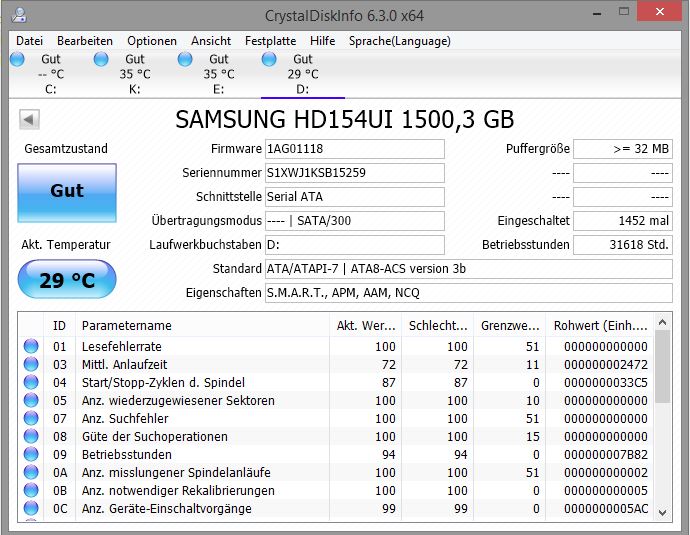
Task: Click the Firmware field 1AG01118
Action: 355,149
